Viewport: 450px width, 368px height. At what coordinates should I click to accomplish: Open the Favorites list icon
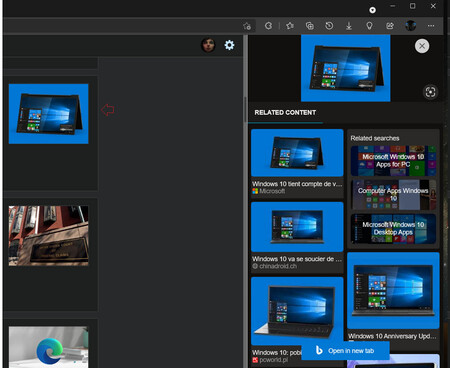coord(290,26)
